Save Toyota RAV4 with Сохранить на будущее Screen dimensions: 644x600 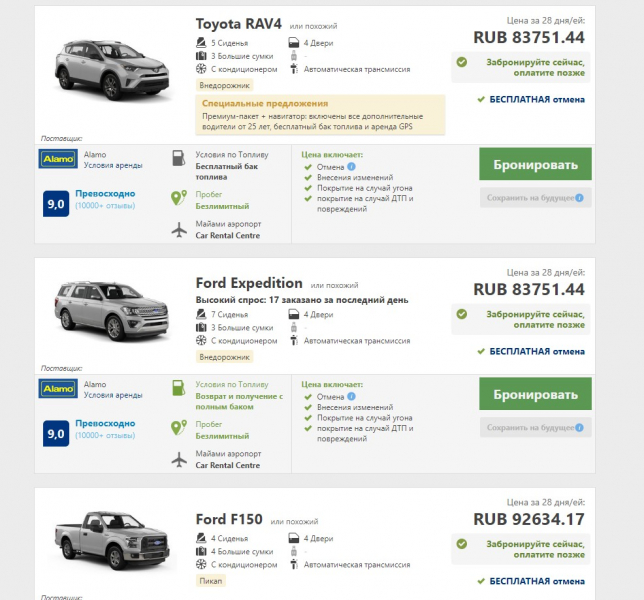click(535, 198)
